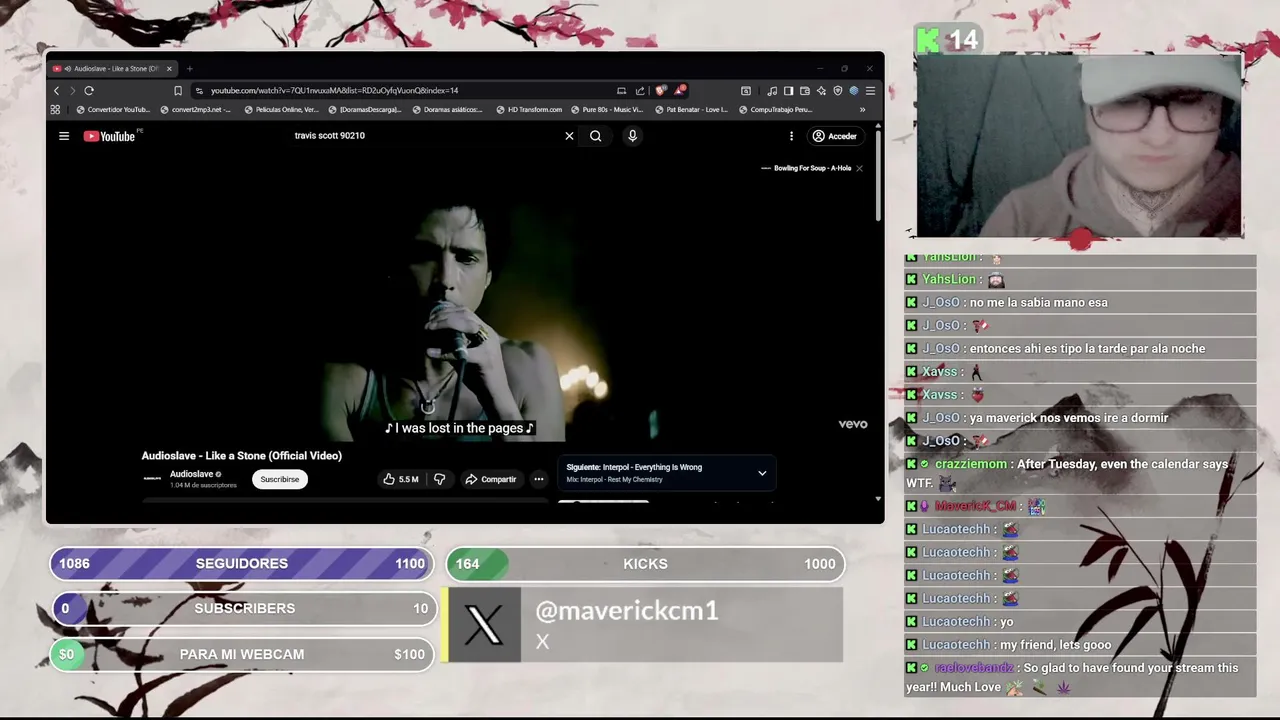1280x720 pixels.
Task: Open the Brave VPN shield icon
Action: click(x=838, y=90)
